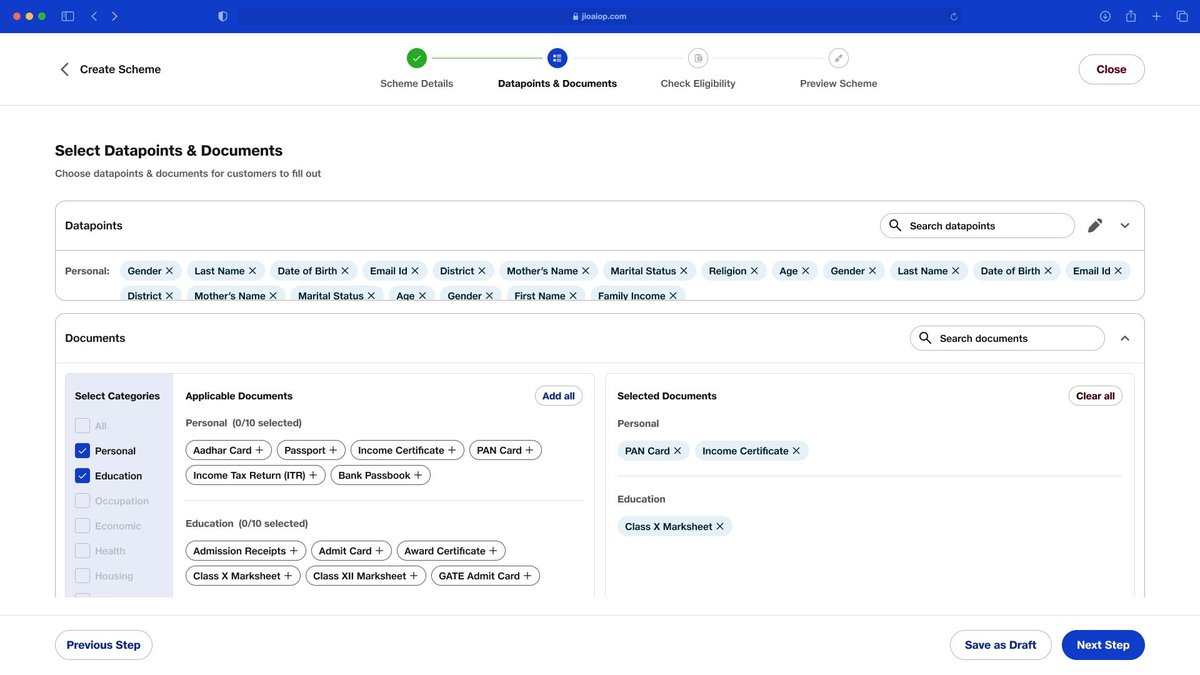1200x675 pixels.
Task: Reload the page with the refresh icon
Action: pyautogui.click(x=952, y=15)
